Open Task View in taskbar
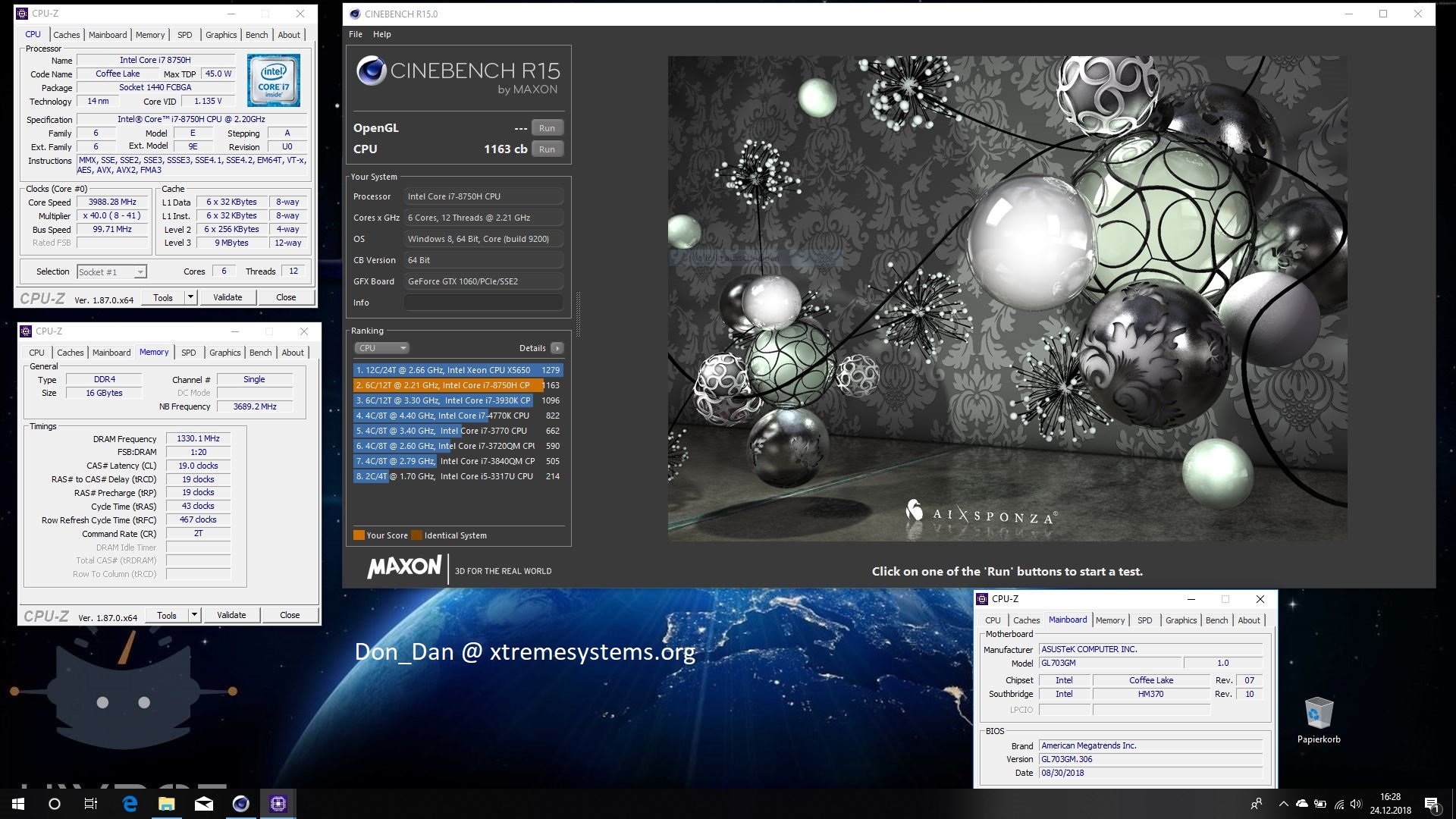The image size is (1456, 819). (91, 804)
